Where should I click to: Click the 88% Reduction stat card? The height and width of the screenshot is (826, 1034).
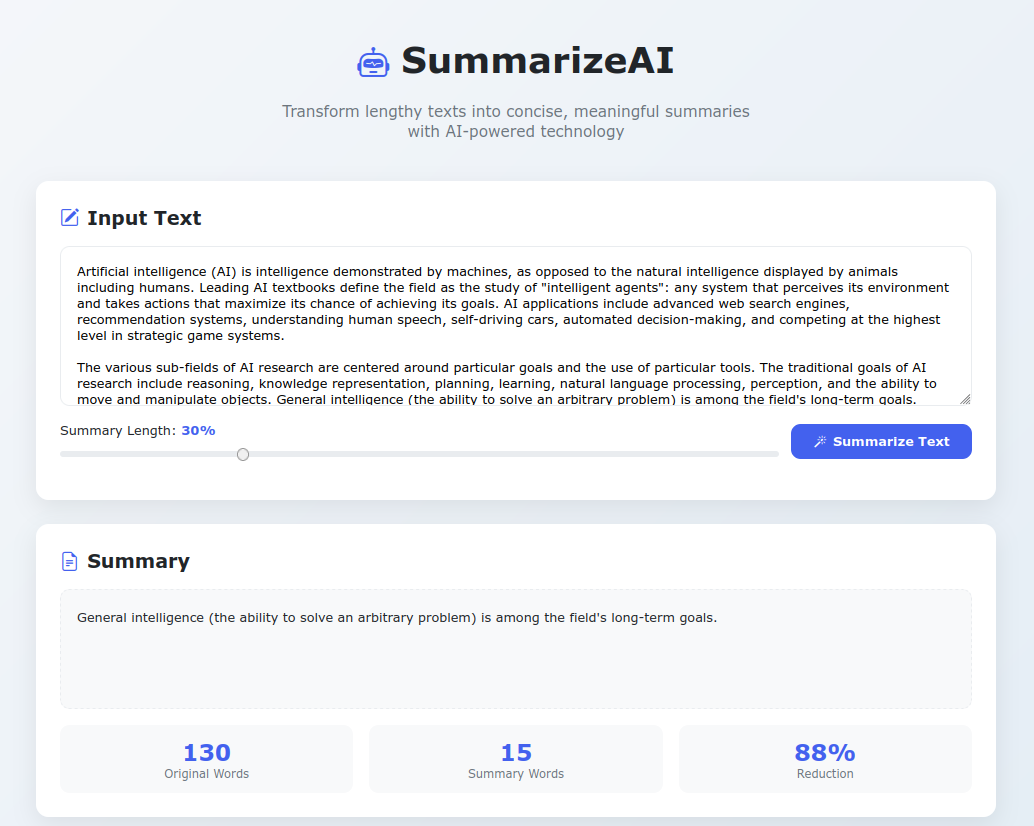coord(825,759)
